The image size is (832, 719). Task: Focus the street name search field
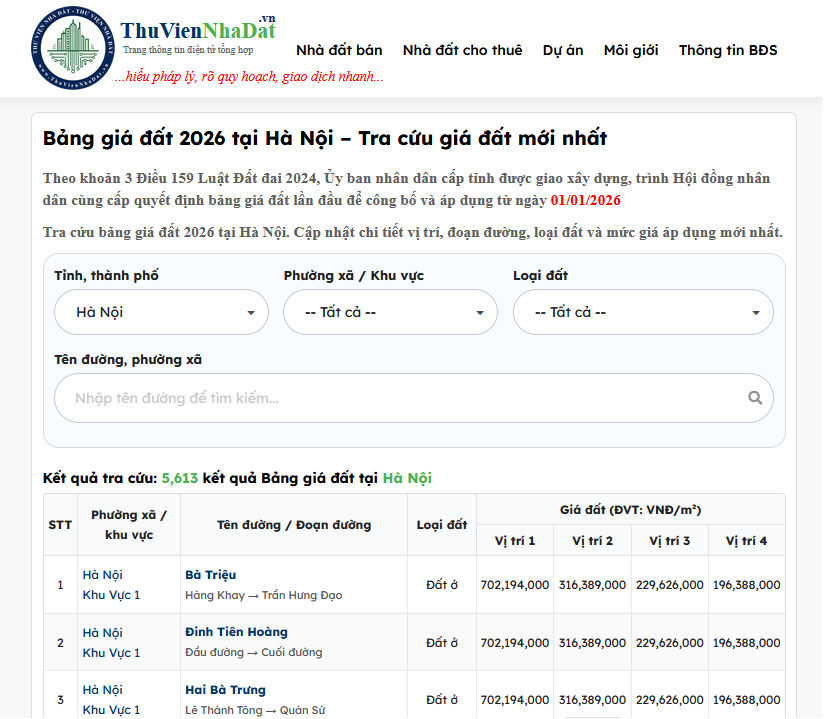click(400, 398)
